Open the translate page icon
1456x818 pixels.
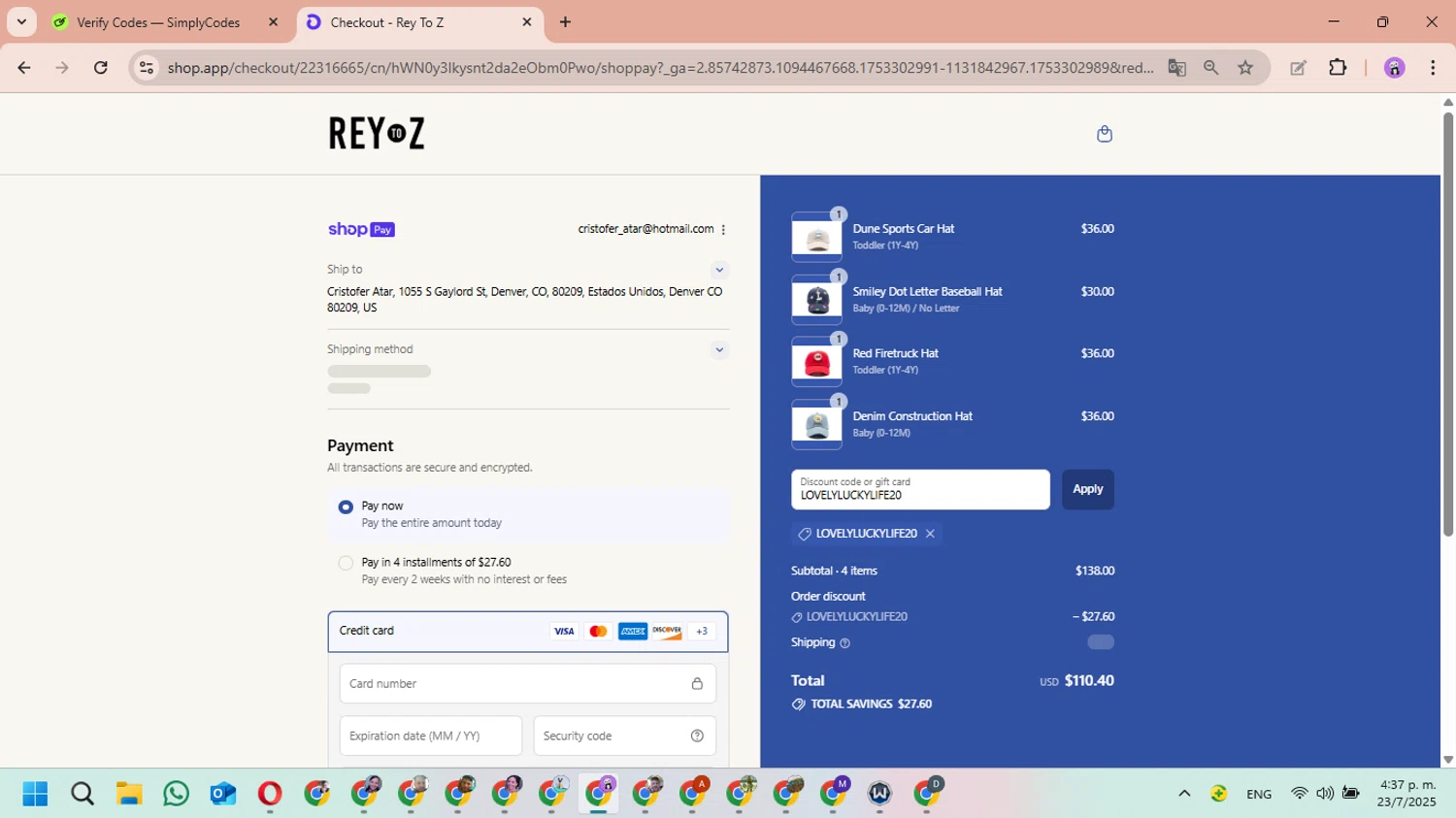[1176, 68]
